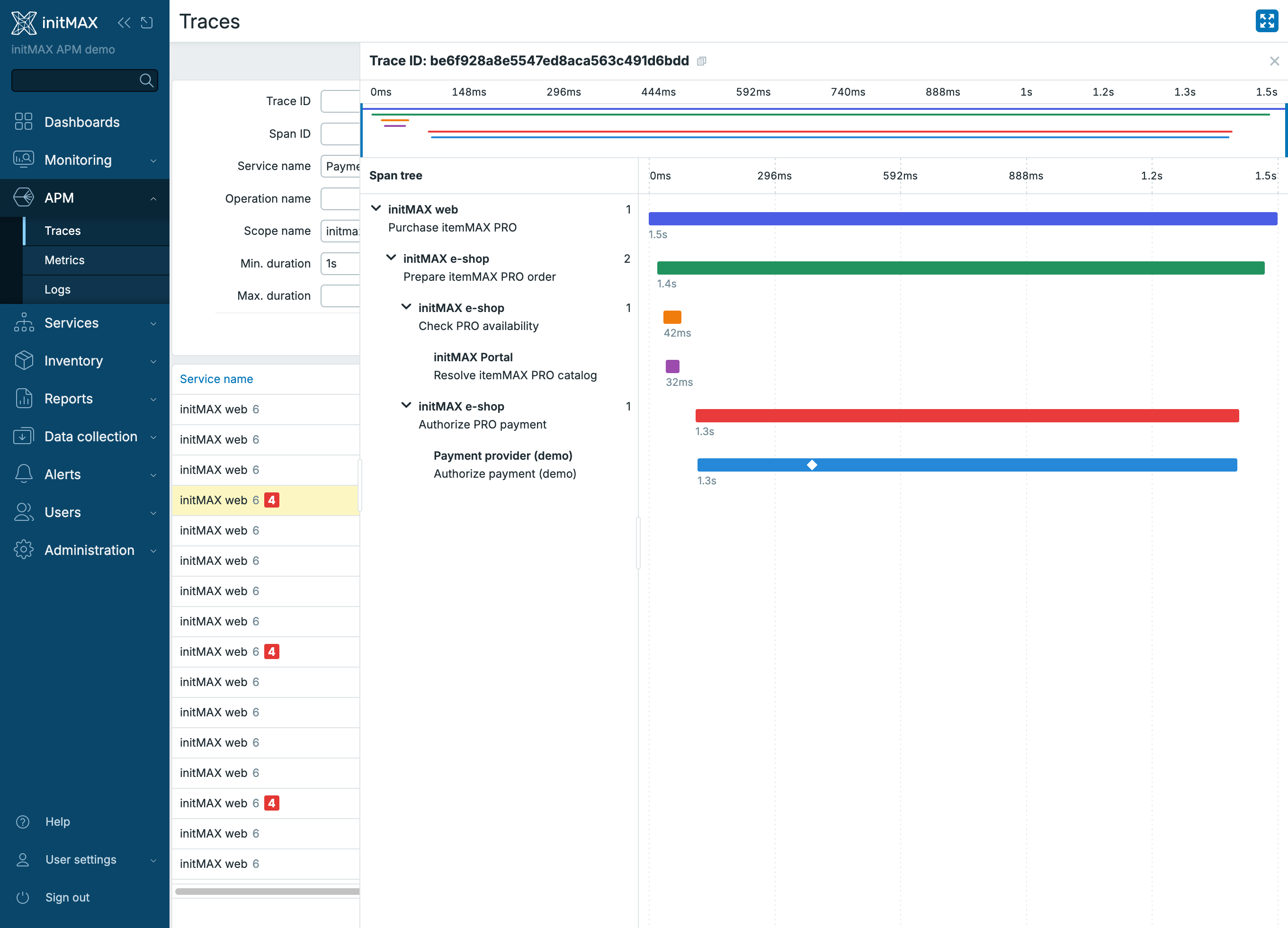
Task: Collapse the Prepare itemMAX PRO order span
Action: (x=391, y=258)
